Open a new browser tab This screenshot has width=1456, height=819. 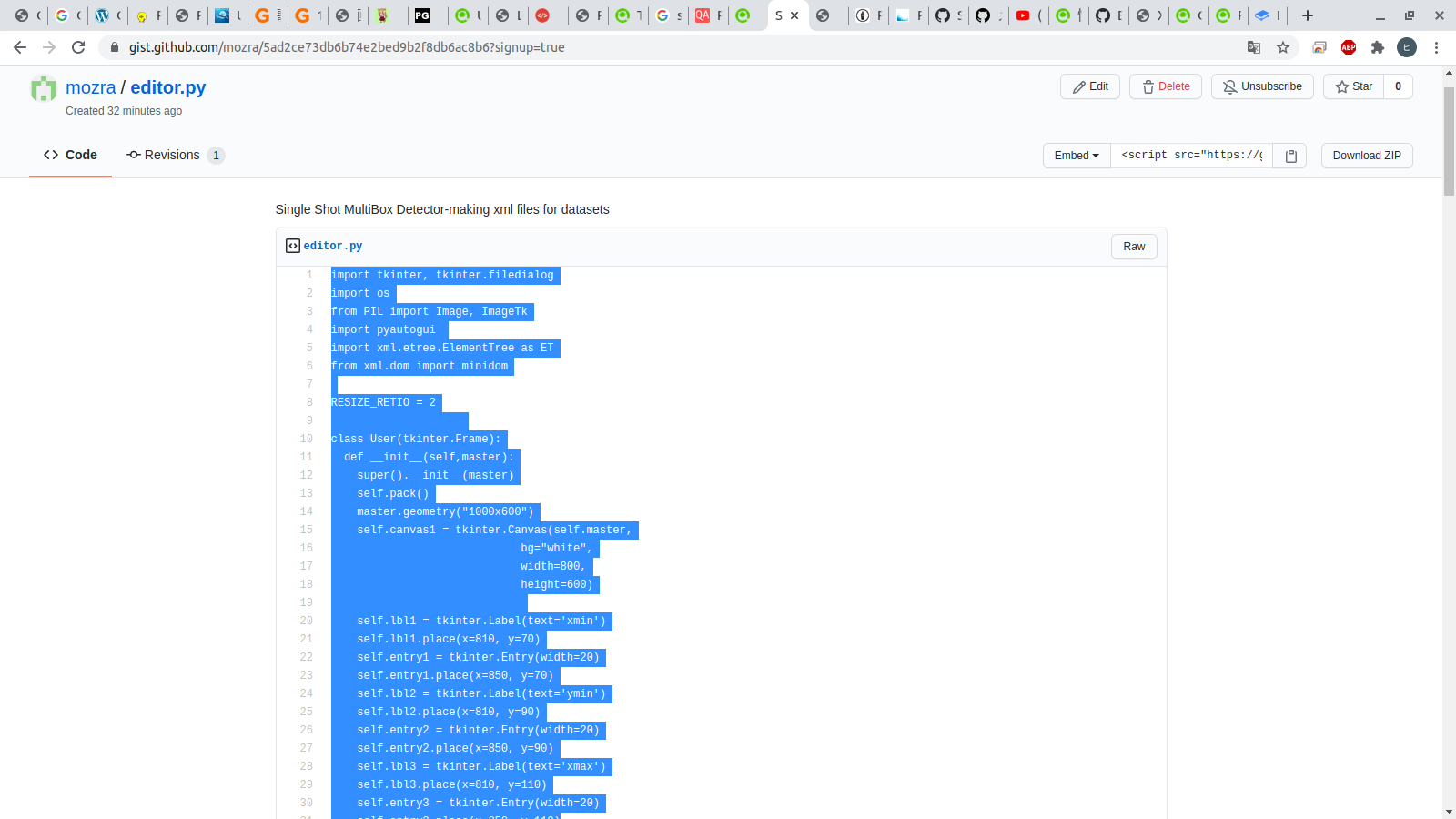1307,15
